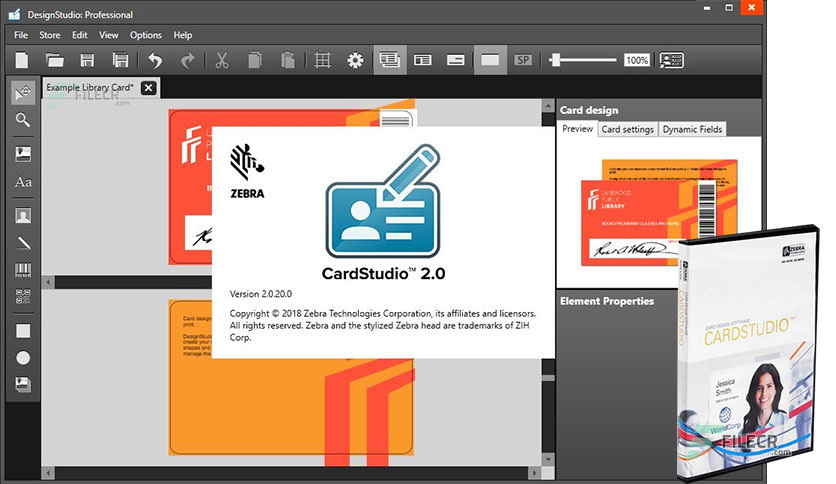
Task: Open the Edit menu
Action: click(79, 35)
